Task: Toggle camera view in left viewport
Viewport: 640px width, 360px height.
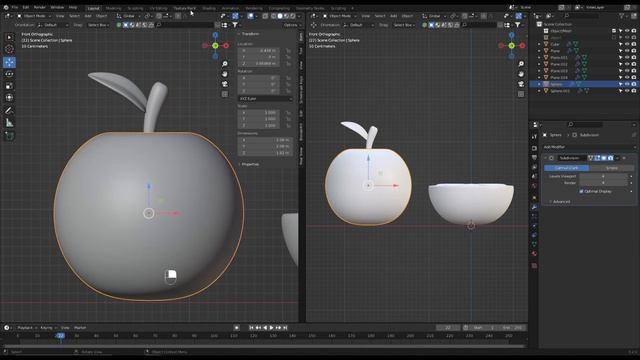Action: point(225,84)
